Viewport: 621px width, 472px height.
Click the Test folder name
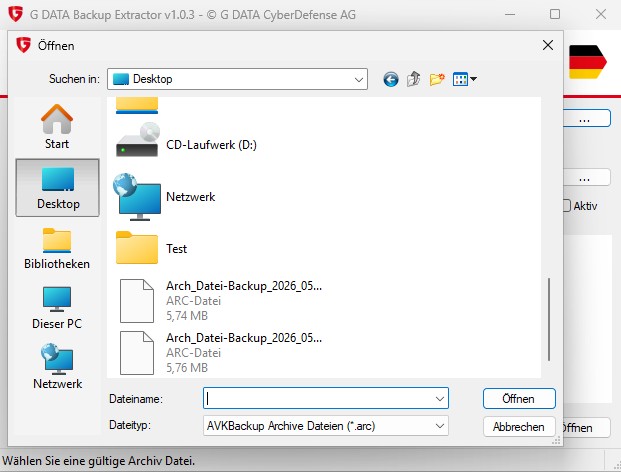pos(177,249)
